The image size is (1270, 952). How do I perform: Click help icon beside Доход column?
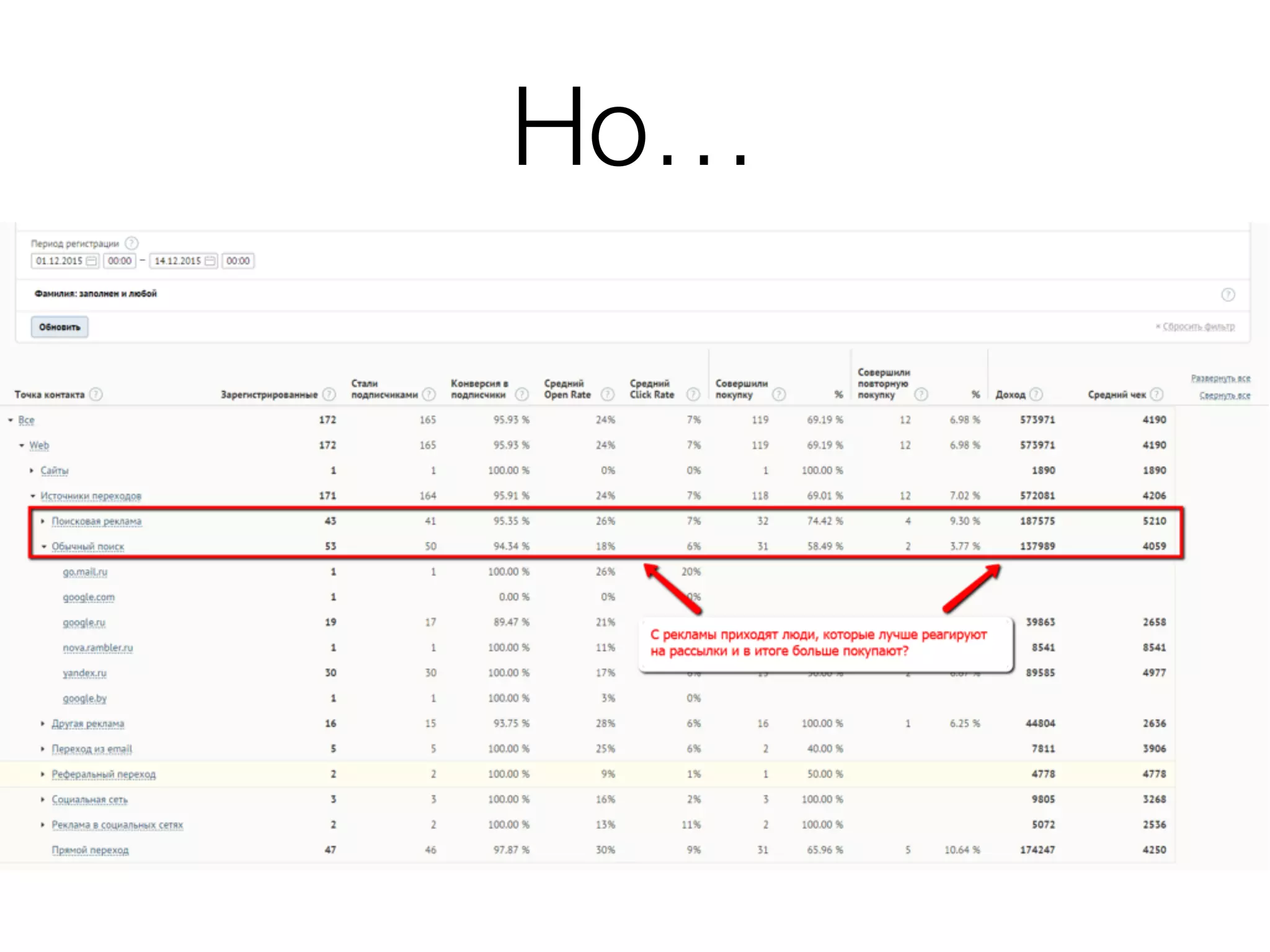[1036, 394]
